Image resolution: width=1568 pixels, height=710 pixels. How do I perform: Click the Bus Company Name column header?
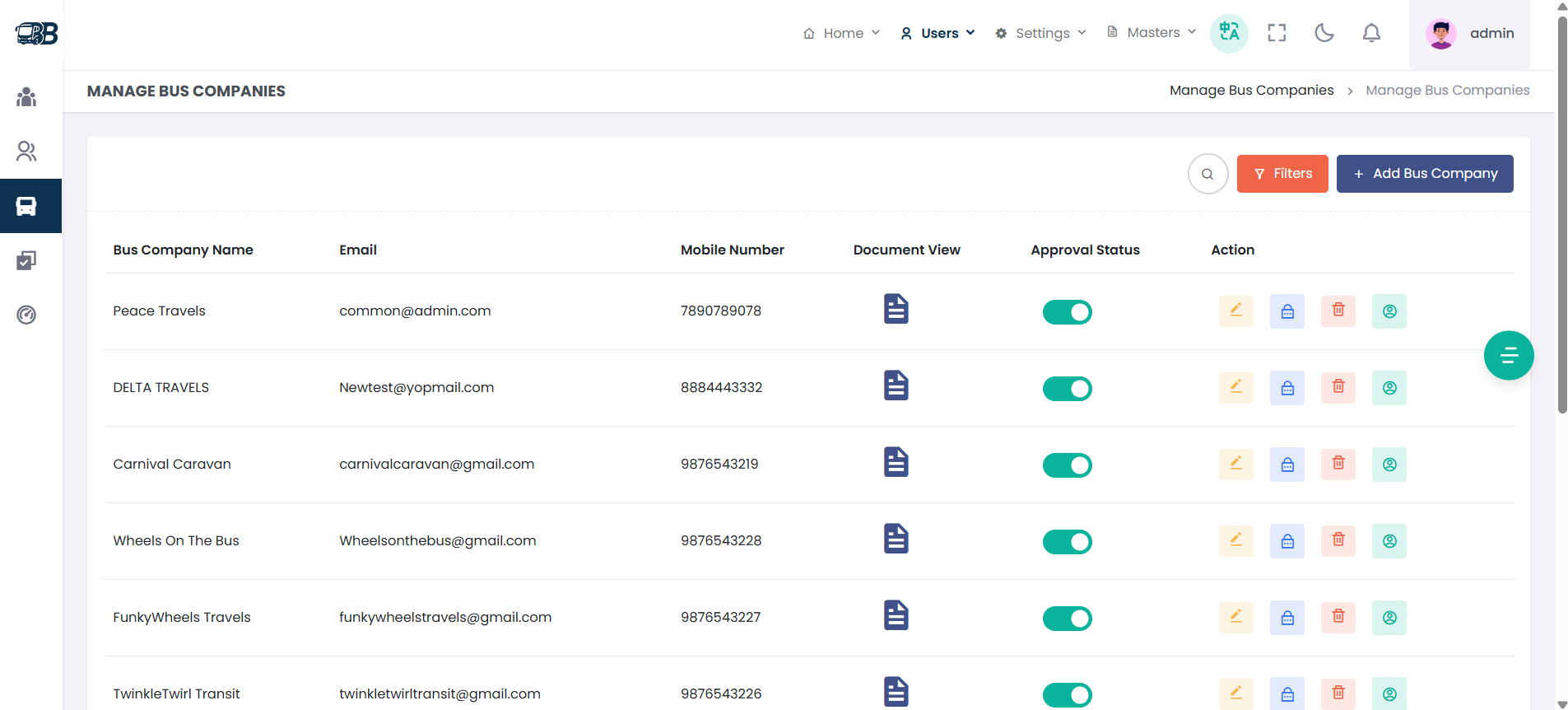click(183, 250)
